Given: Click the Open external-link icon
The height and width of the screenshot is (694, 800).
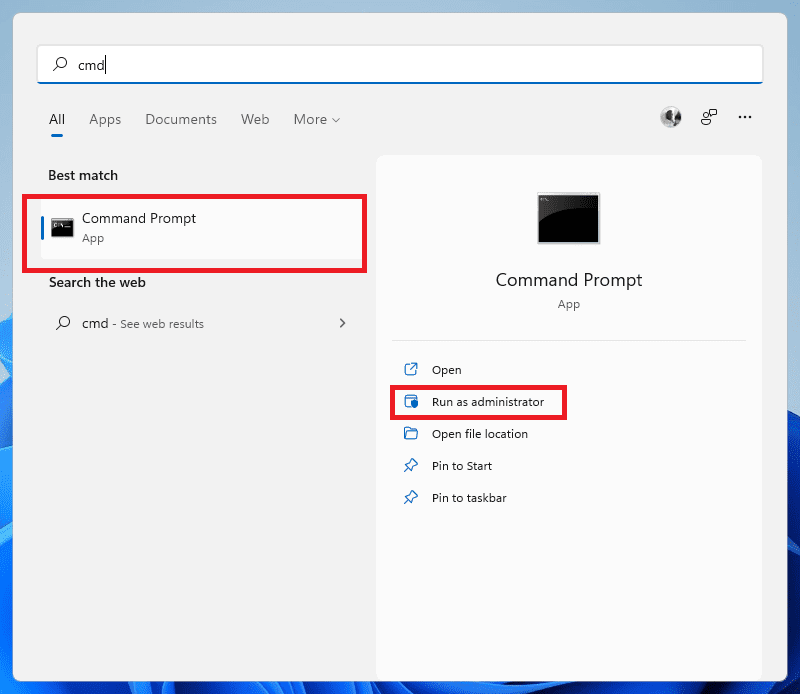Looking at the screenshot, I should click(411, 369).
